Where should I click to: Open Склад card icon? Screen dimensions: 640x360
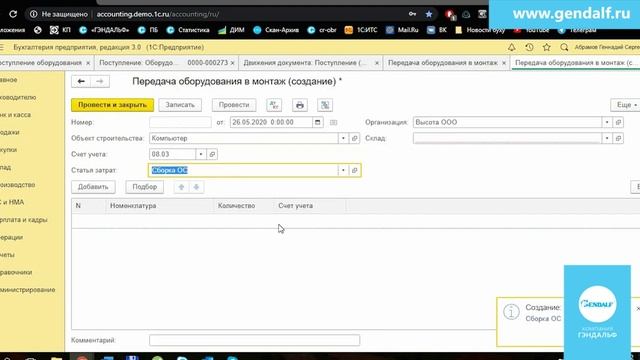(618, 138)
